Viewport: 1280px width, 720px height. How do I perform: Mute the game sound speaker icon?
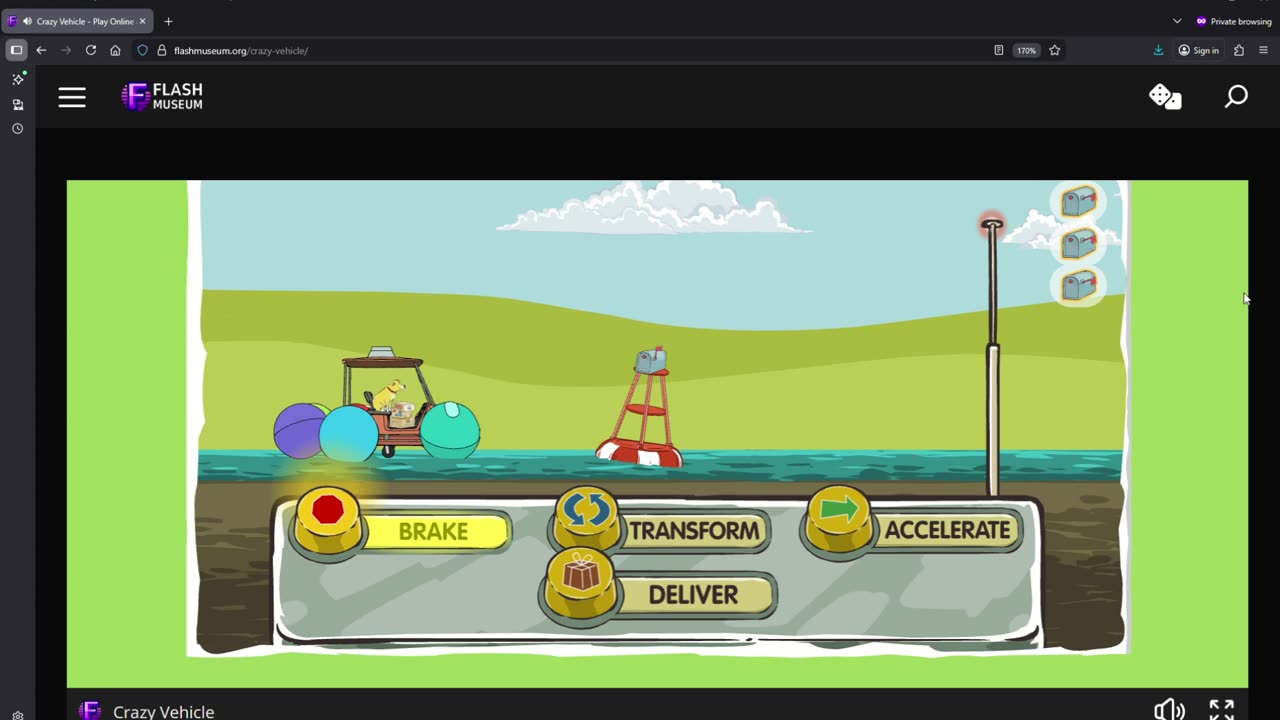coord(1169,711)
